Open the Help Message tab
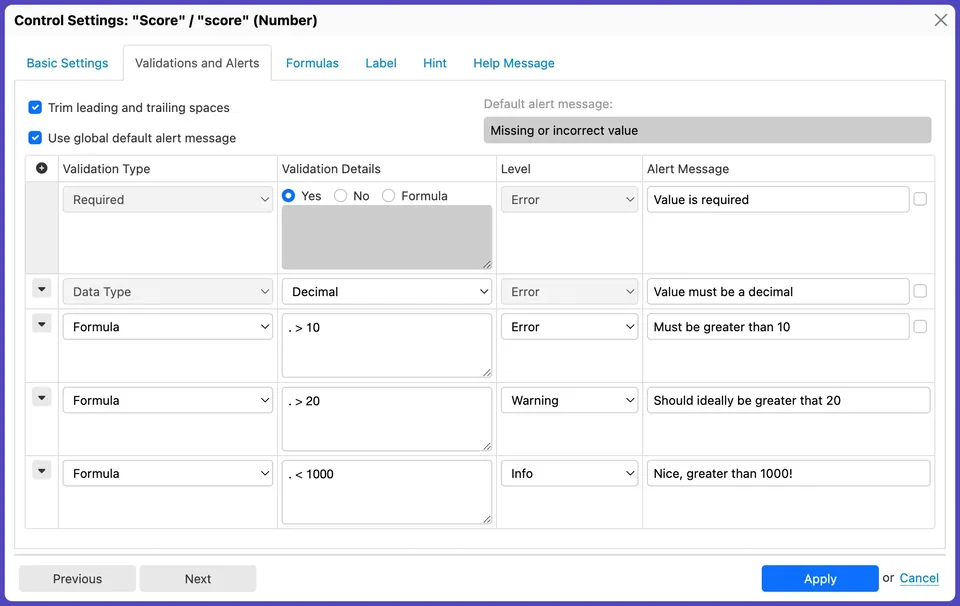The width and height of the screenshot is (960, 606). click(x=513, y=63)
